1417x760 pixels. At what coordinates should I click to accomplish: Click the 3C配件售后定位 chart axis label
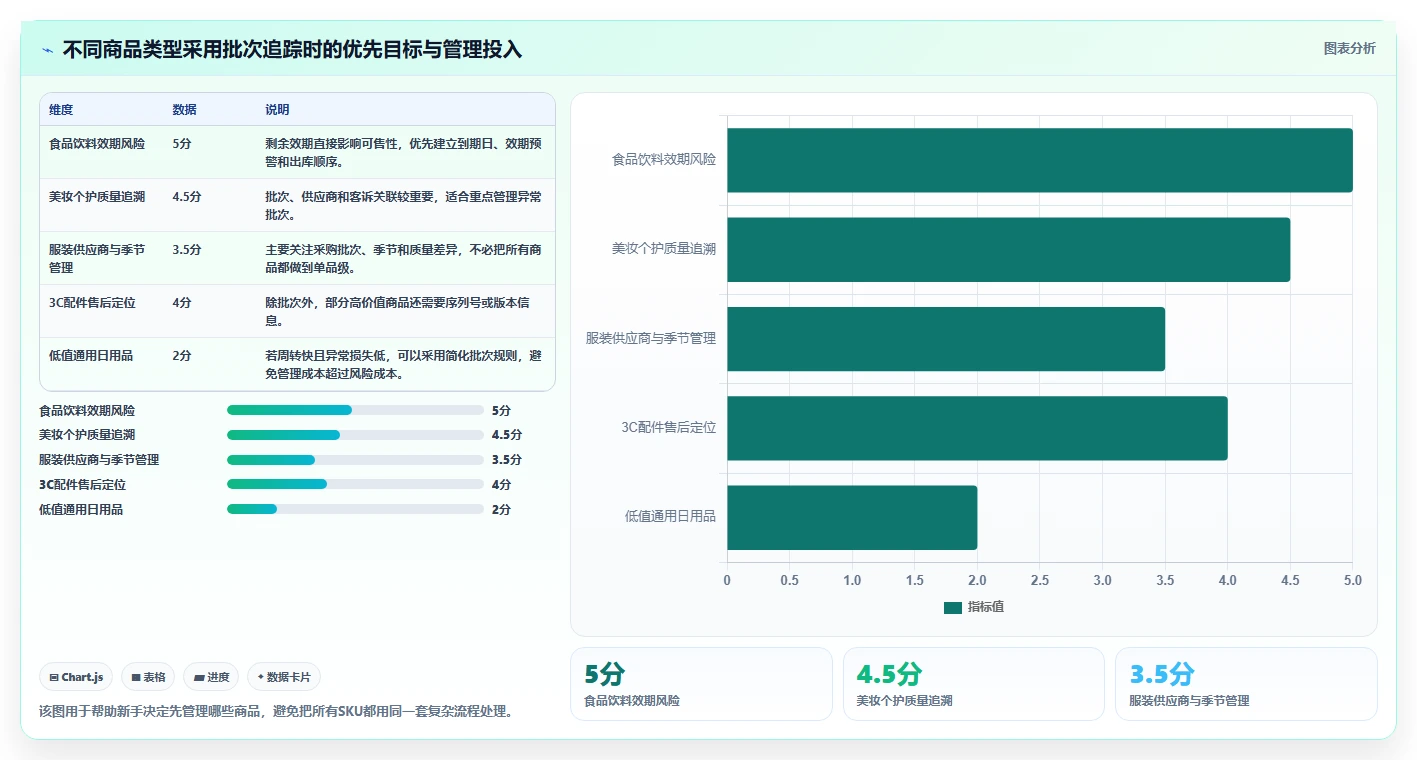[669, 428]
